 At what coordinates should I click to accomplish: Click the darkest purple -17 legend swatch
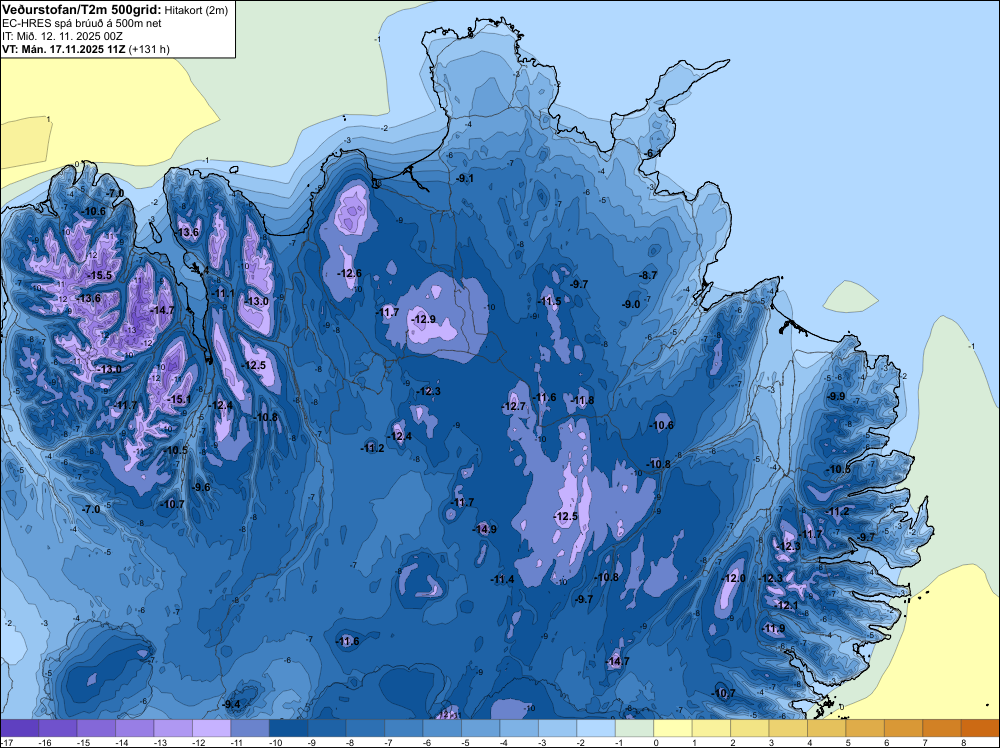(20, 728)
